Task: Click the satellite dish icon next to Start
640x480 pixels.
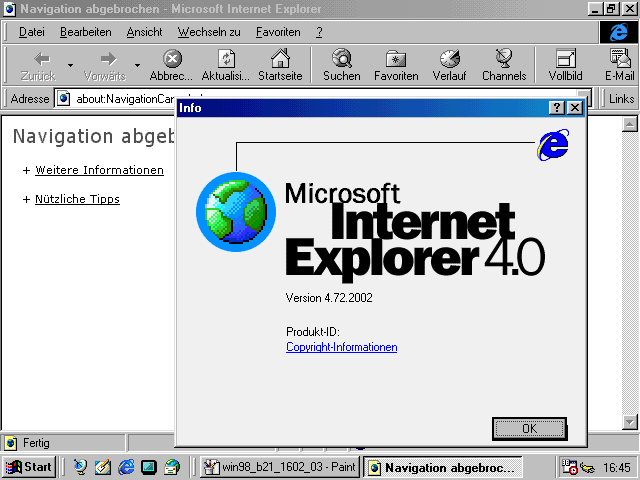Action: [80, 467]
